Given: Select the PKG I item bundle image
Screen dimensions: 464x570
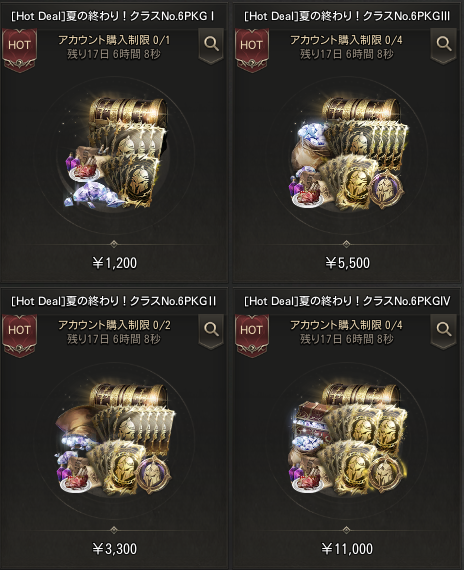Looking at the screenshot, I should click(x=116, y=153).
